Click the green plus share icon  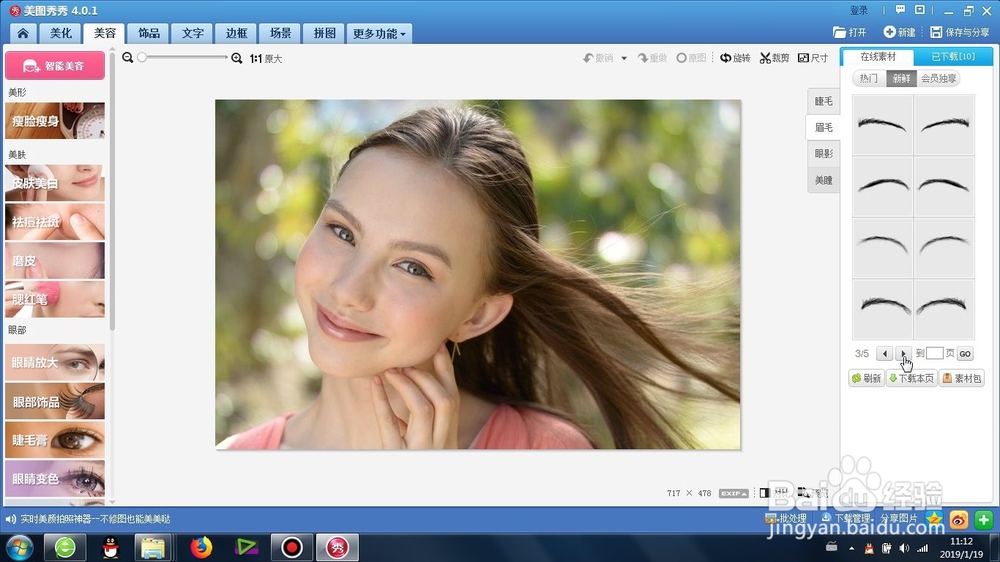click(983, 520)
